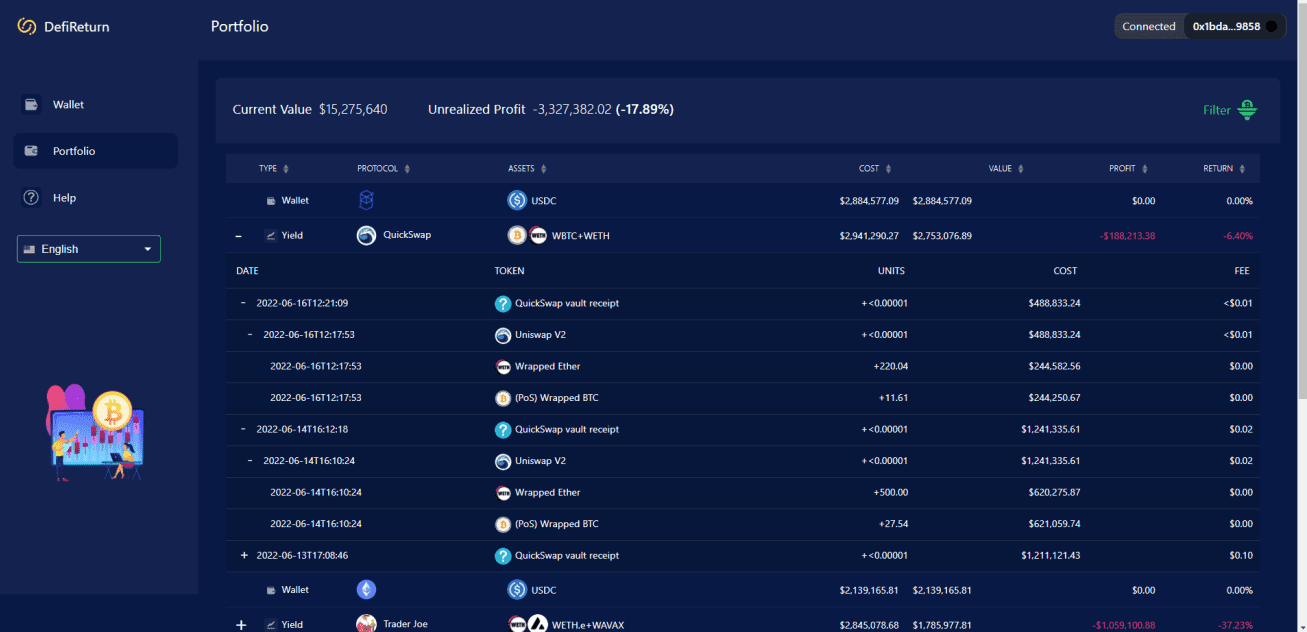Image resolution: width=1307 pixels, height=632 pixels.
Task: Click the Uniswap V2 icon in the $488,833.24 row
Action: pyautogui.click(x=503, y=335)
